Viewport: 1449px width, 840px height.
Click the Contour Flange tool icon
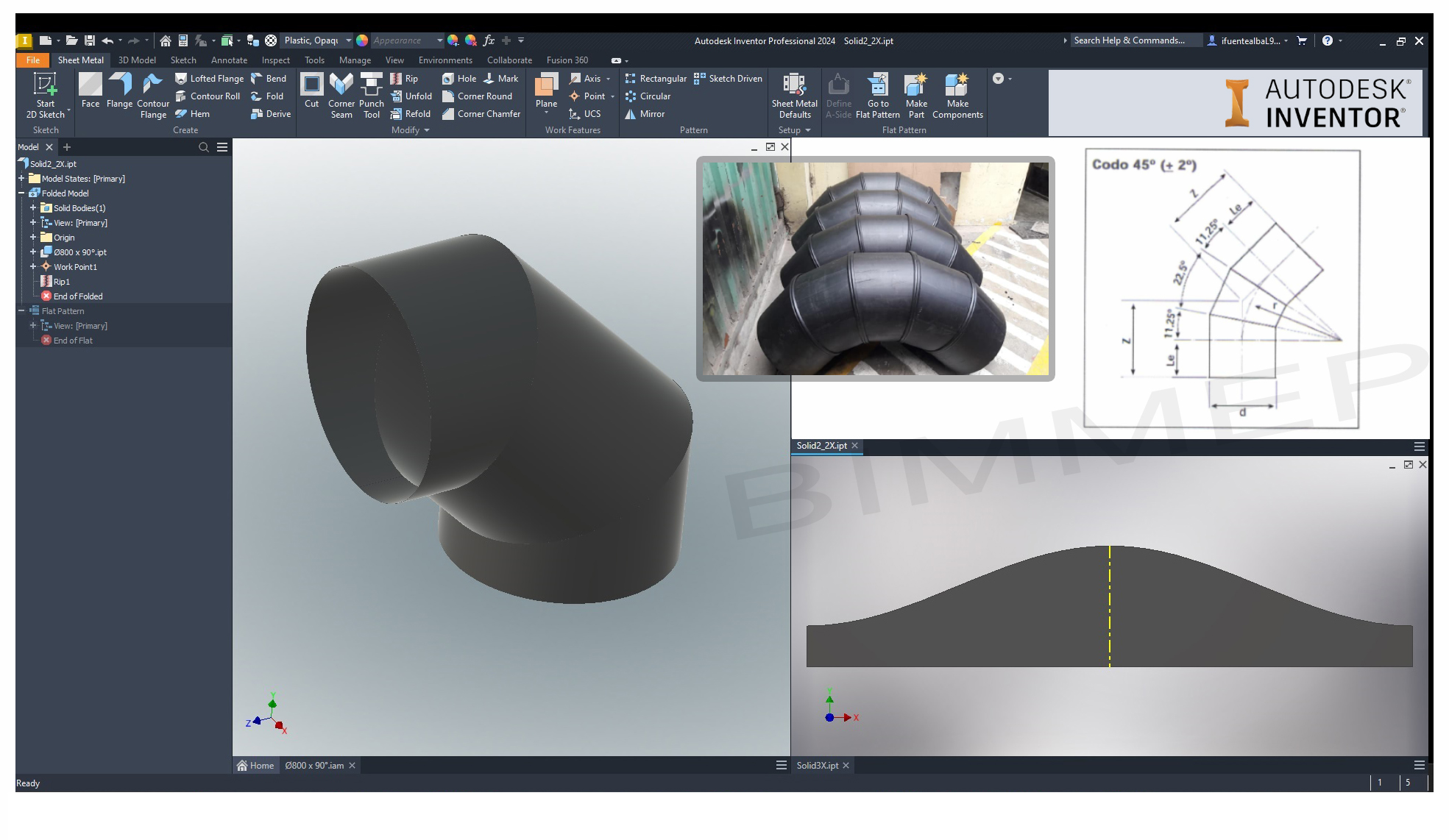point(152,85)
